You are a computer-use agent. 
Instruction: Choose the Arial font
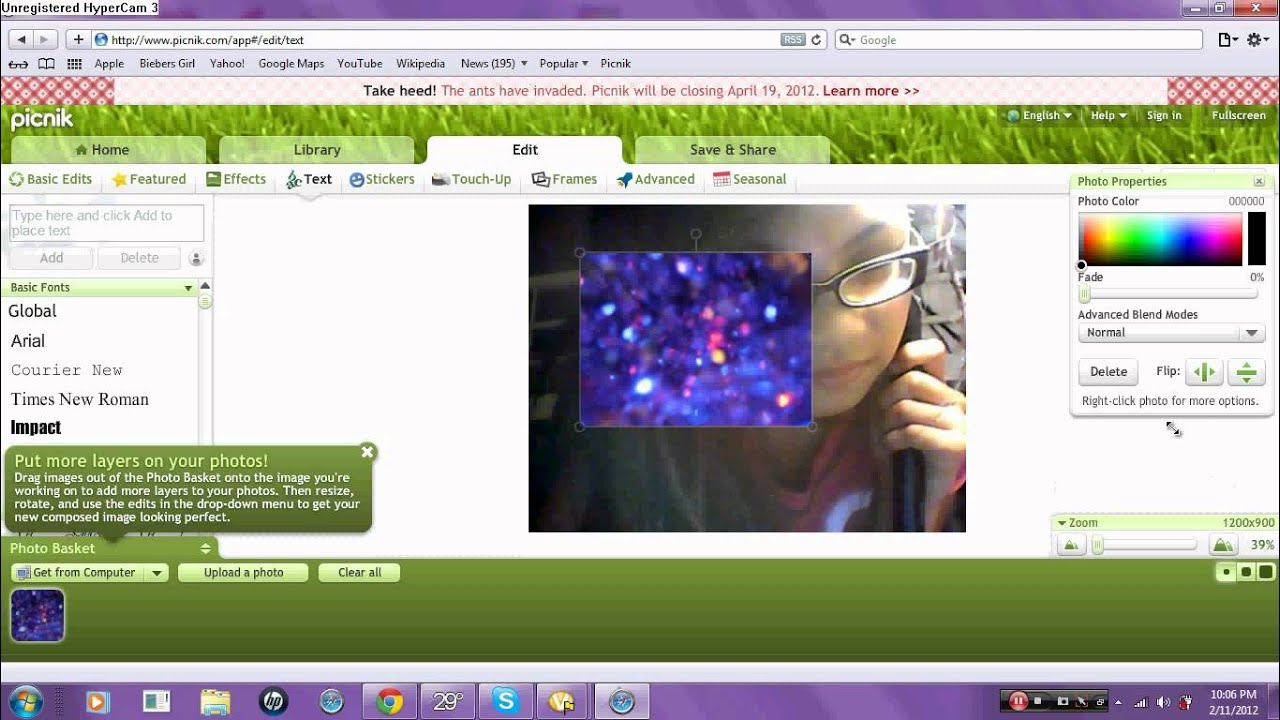point(28,341)
